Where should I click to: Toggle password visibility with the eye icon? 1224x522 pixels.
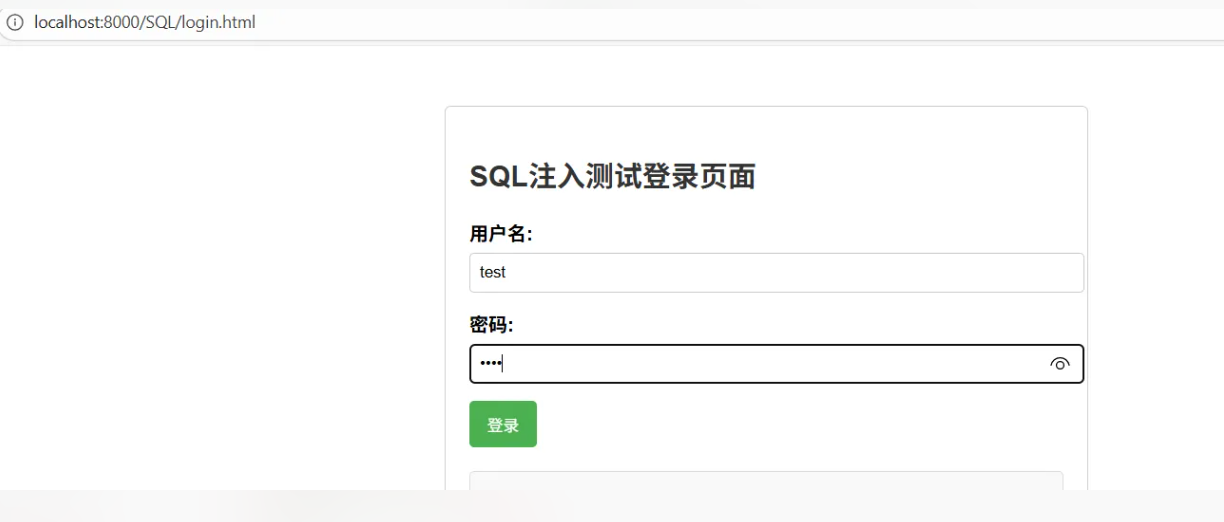point(1060,364)
